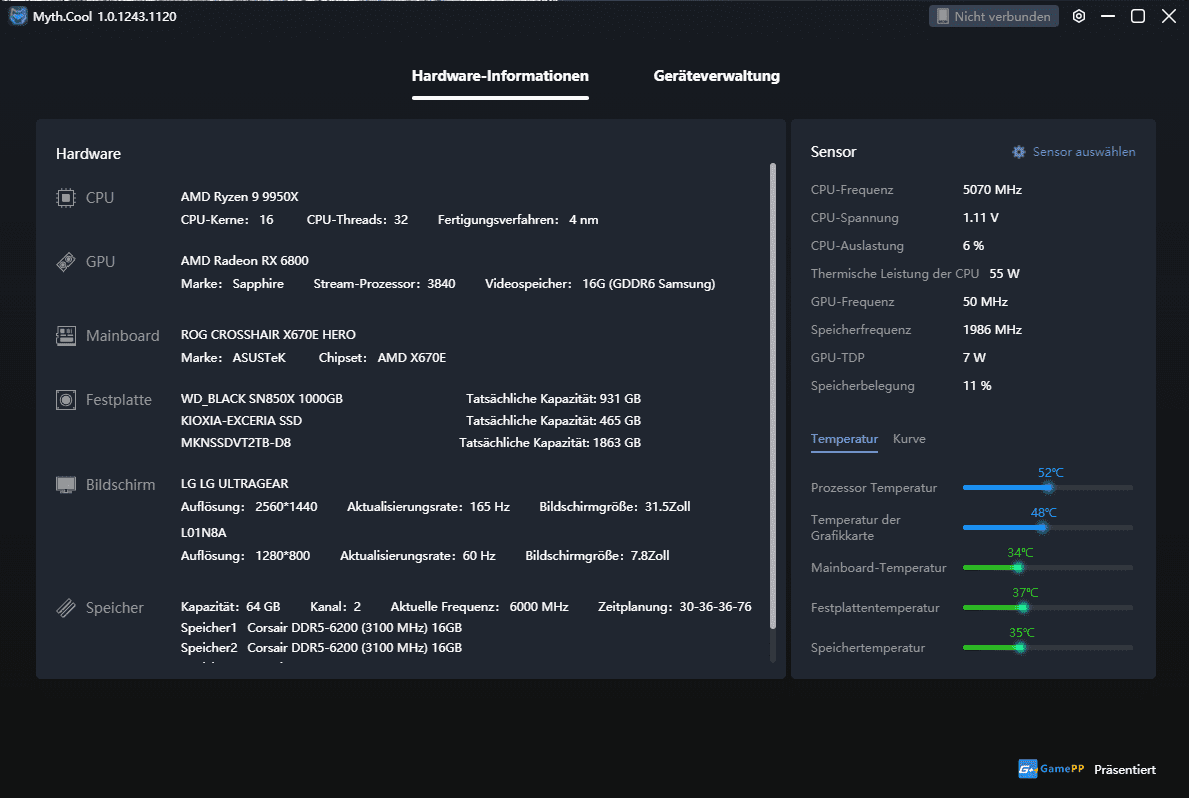
Task: Open settings via the hexagon gear icon
Action: click(x=1078, y=16)
